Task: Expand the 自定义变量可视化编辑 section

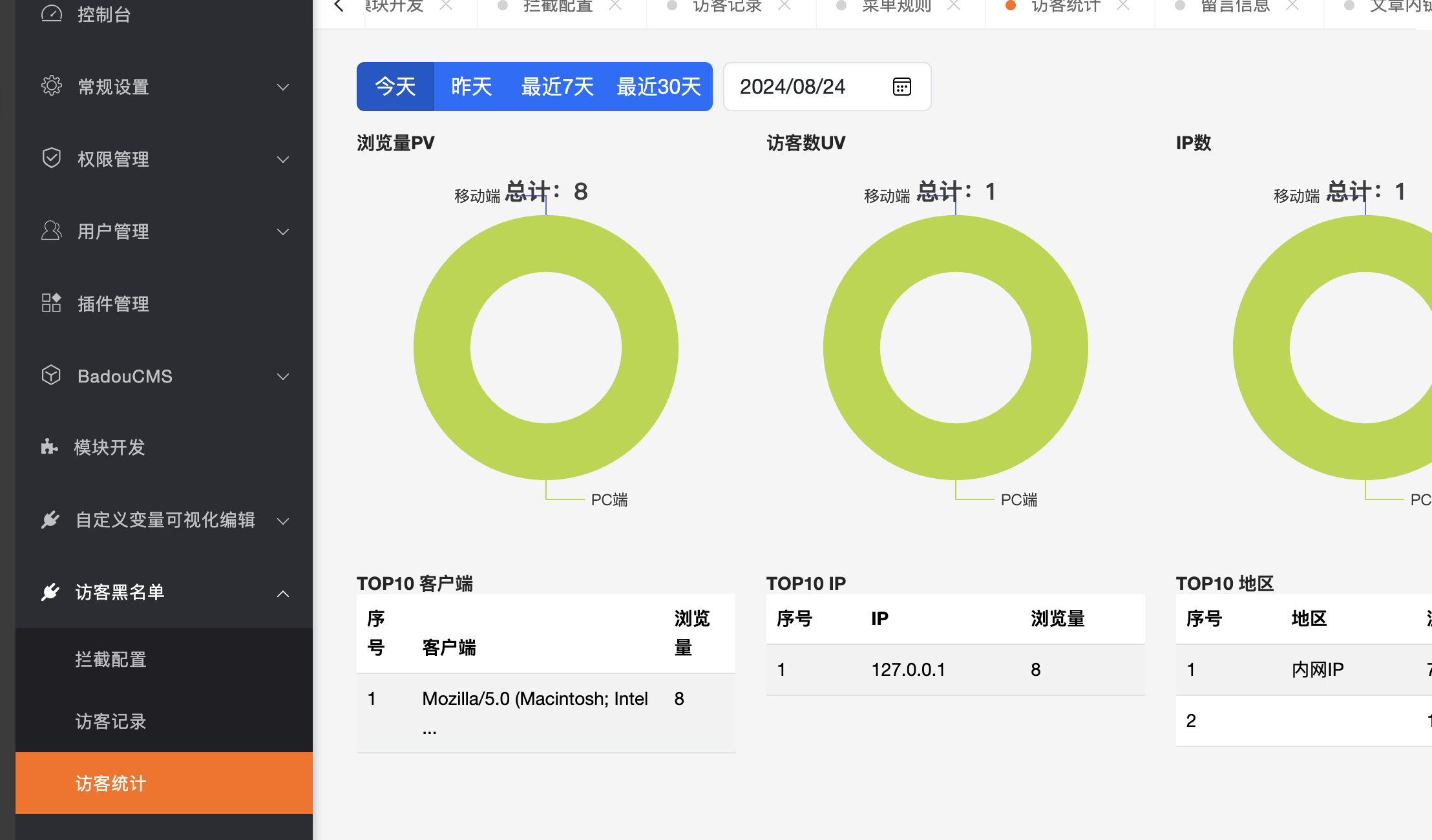Action: [282, 521]
